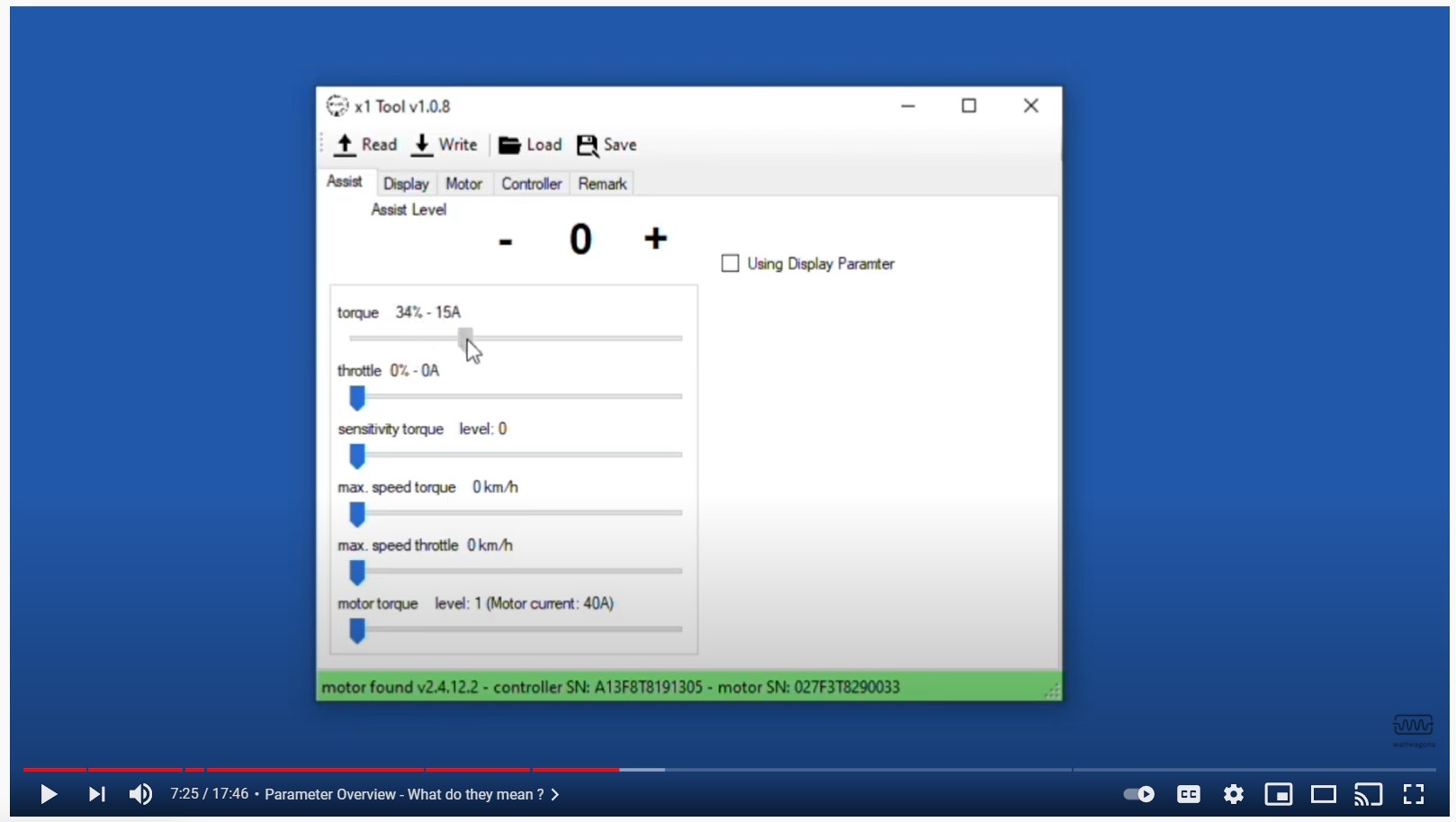Open a file with Load folder icon
The width and height of the screenshot is (1456, 822).
tap(509, 145)
